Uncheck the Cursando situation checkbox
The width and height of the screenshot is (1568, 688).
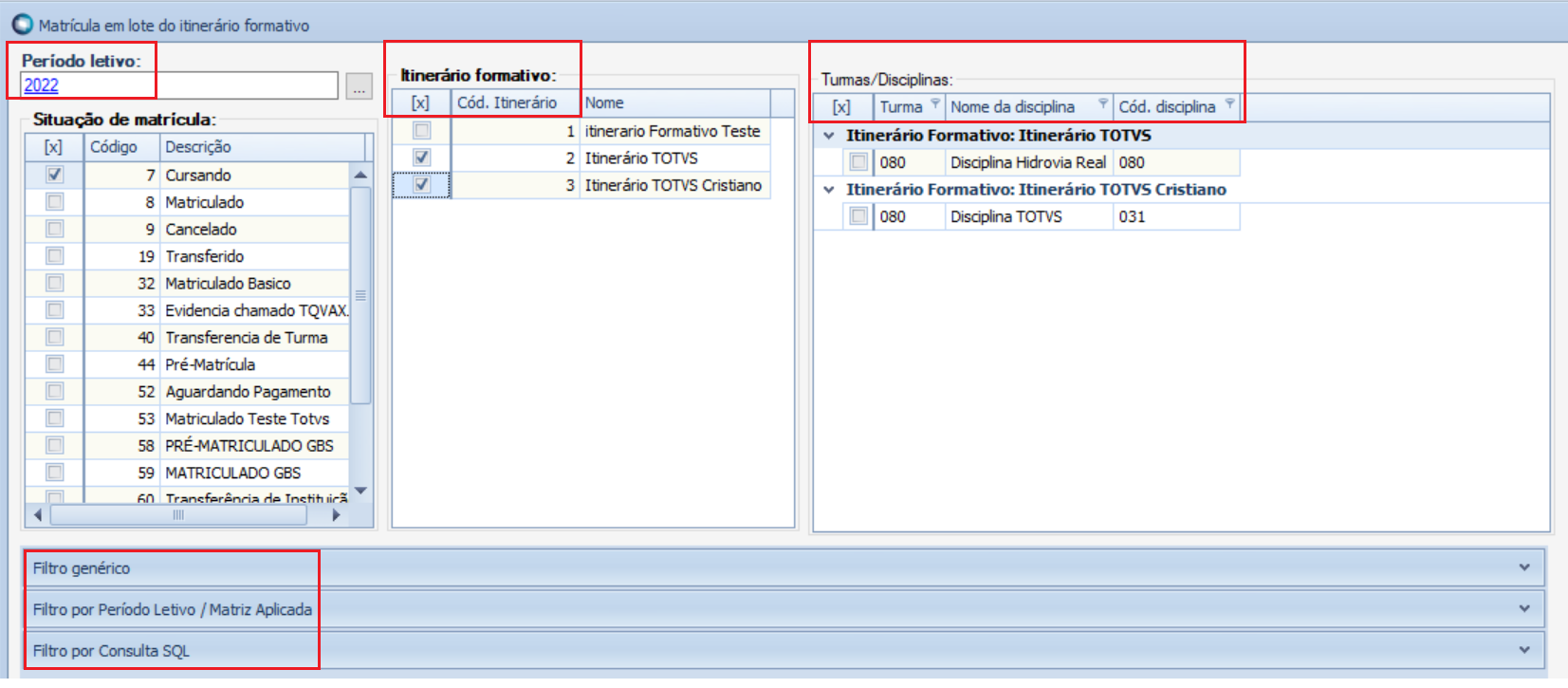tap(55, 175)
